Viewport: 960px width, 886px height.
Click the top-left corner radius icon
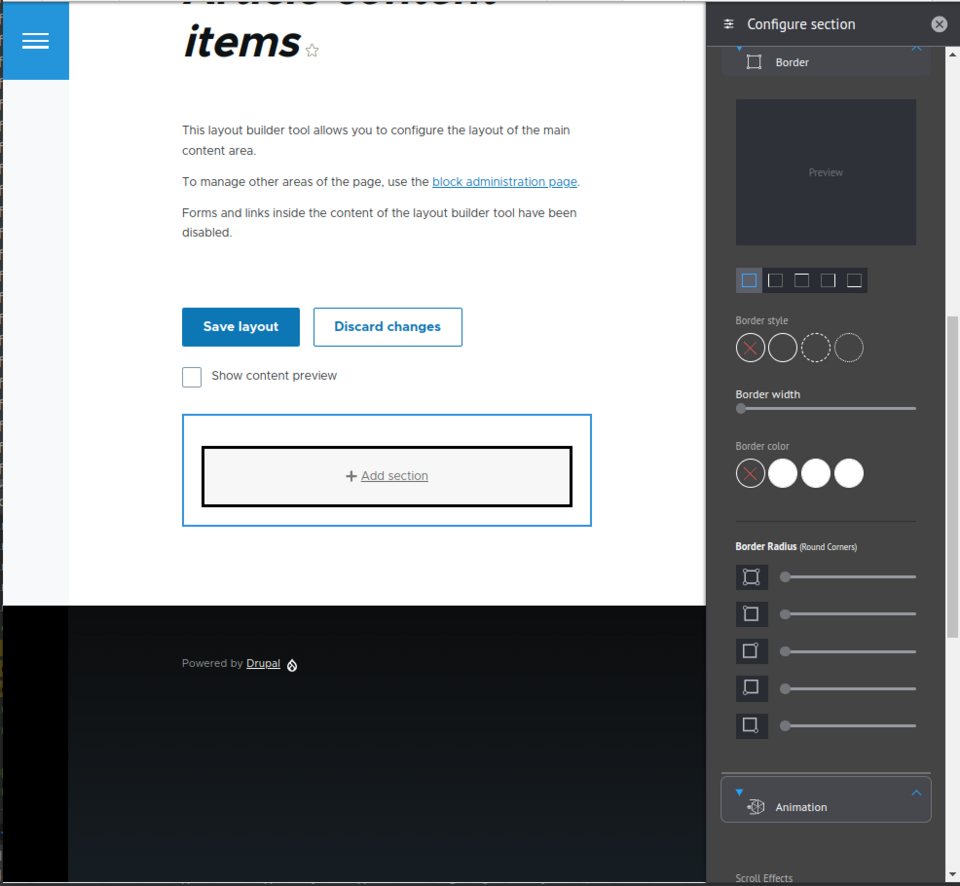751,614
